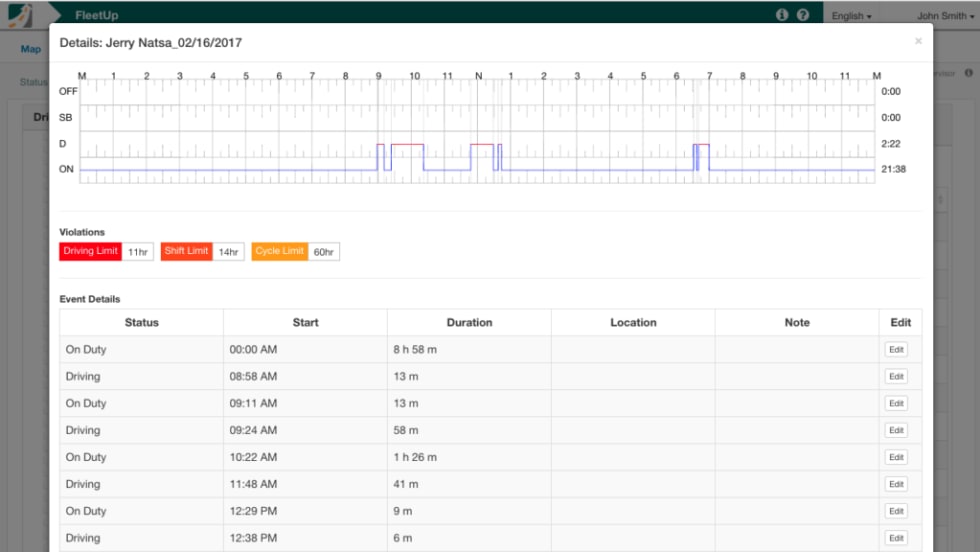Click the driving segment near noon on graph
Viewport: 980px width, 552px height.
482,145
